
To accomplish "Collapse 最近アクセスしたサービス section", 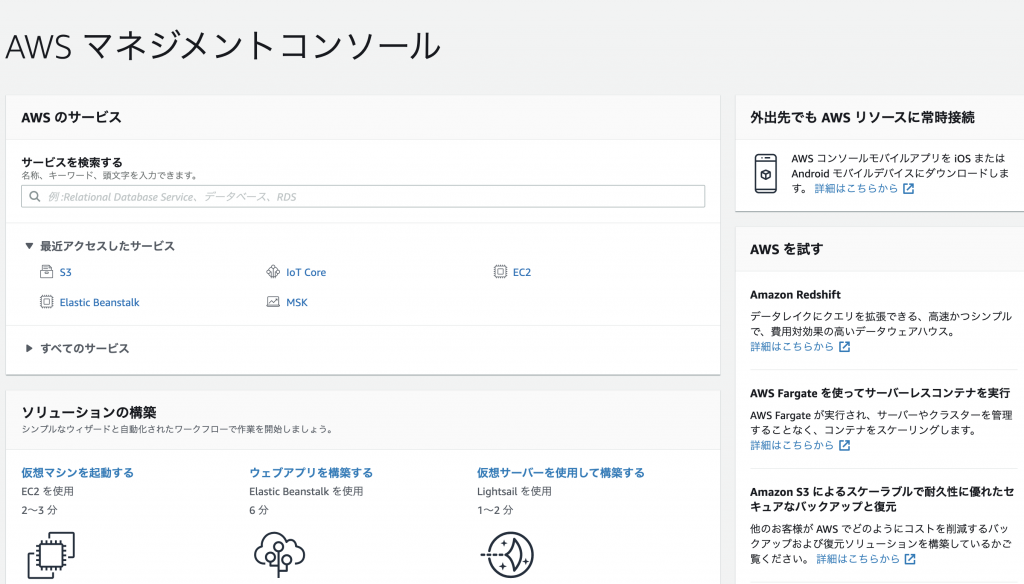I will coord(29,246).
